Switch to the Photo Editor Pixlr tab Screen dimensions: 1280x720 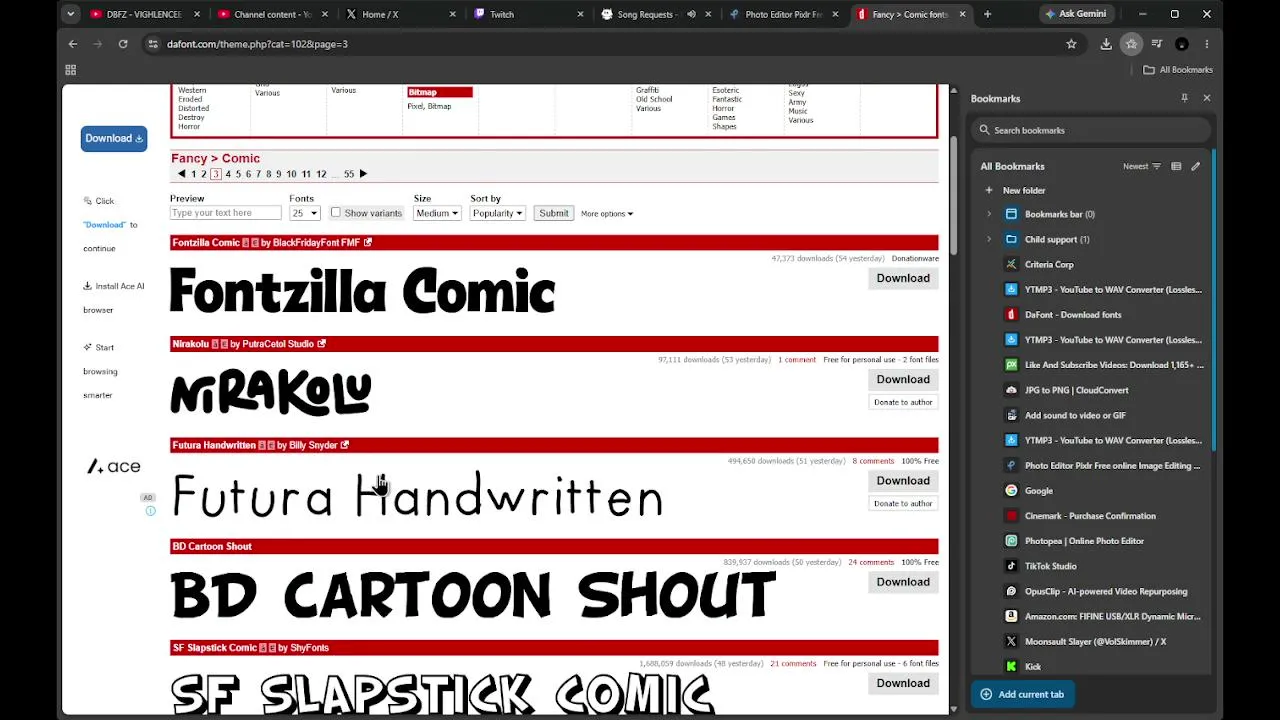[783, 14]
